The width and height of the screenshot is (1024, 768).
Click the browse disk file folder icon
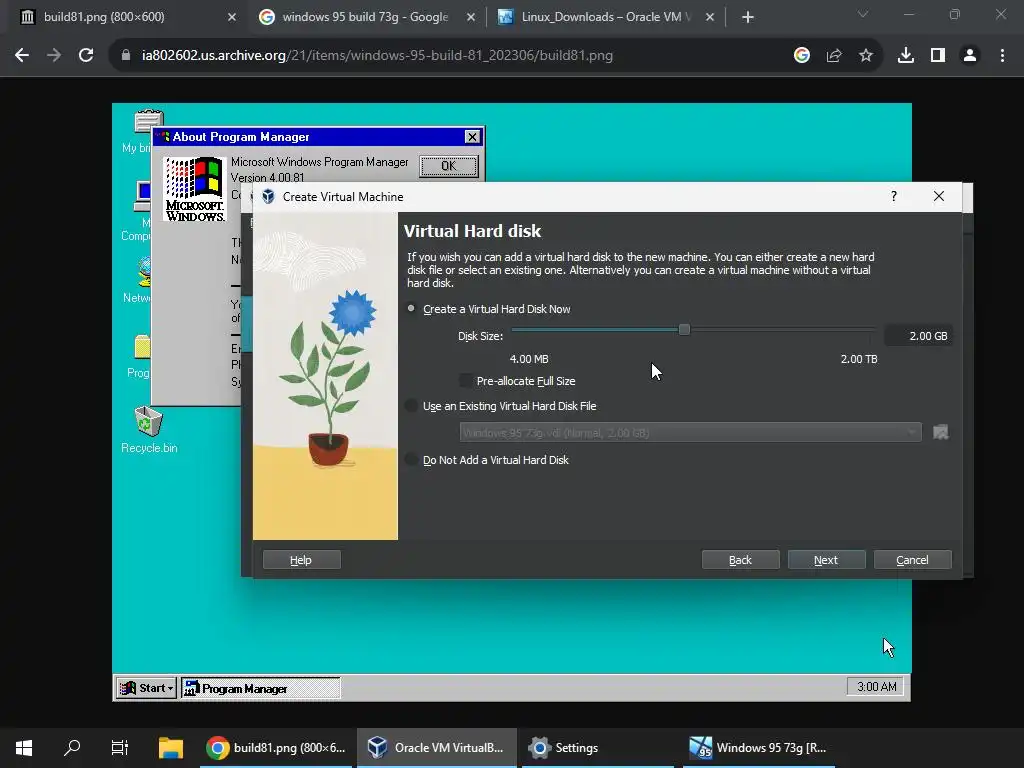[940, 432]
